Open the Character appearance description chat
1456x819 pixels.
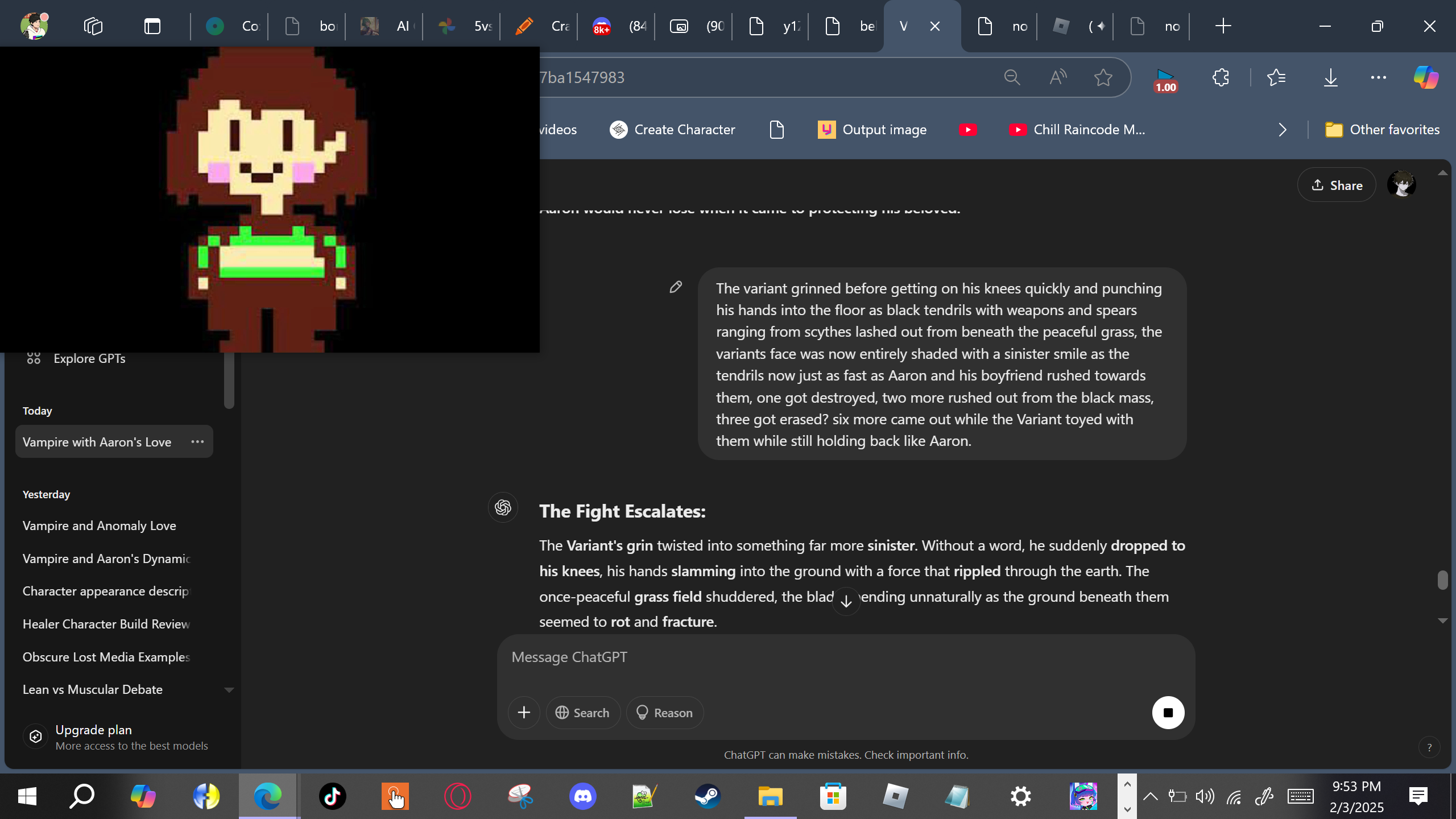[114, 591]
